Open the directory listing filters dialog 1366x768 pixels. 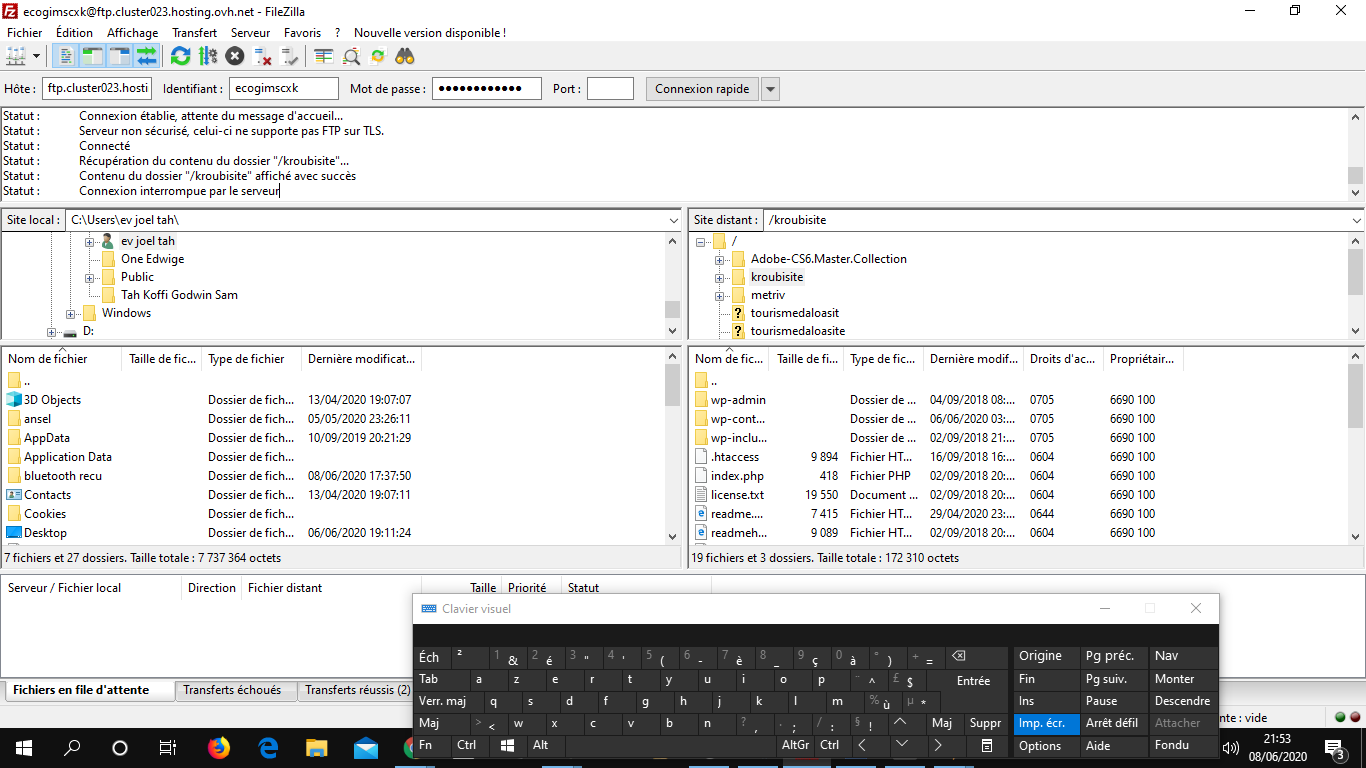tap(324, 56)
